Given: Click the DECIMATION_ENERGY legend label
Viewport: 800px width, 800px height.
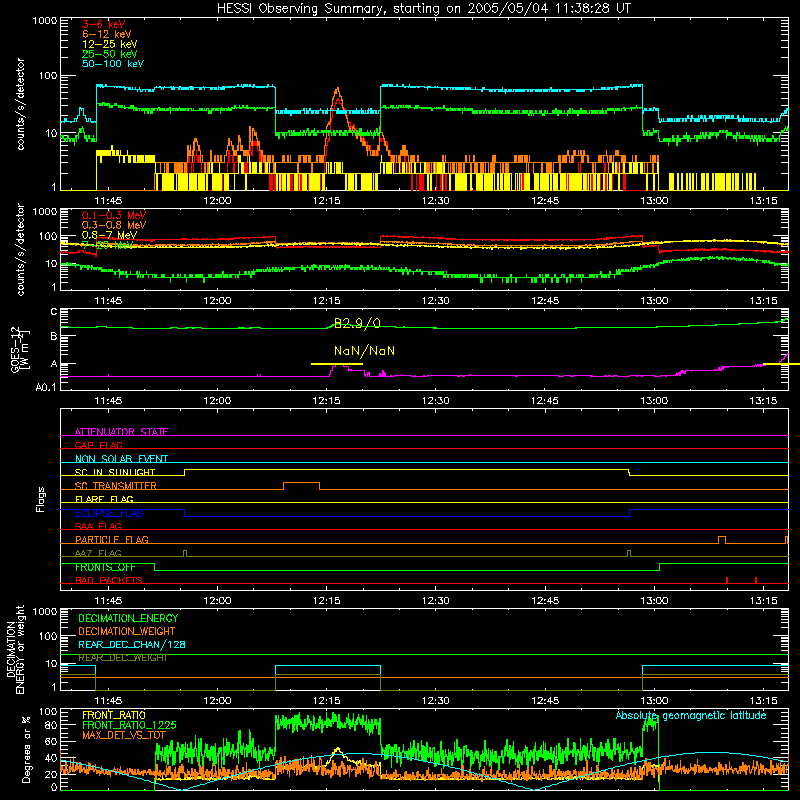Looking at the screenshot, I should tap(128, 618).
